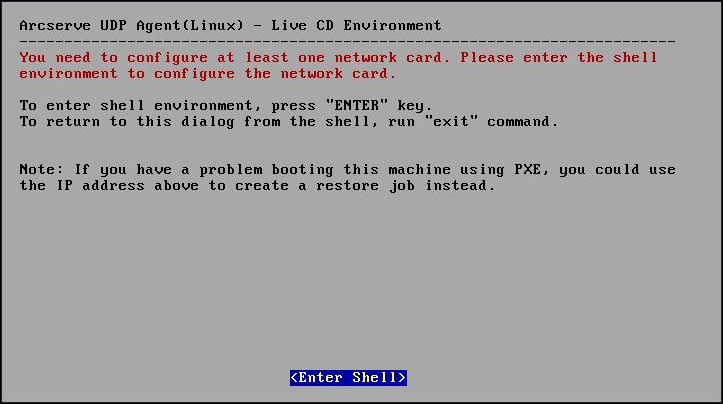
Task: Click red "Please enter the shell" text
Action: [x=559, y=58]
